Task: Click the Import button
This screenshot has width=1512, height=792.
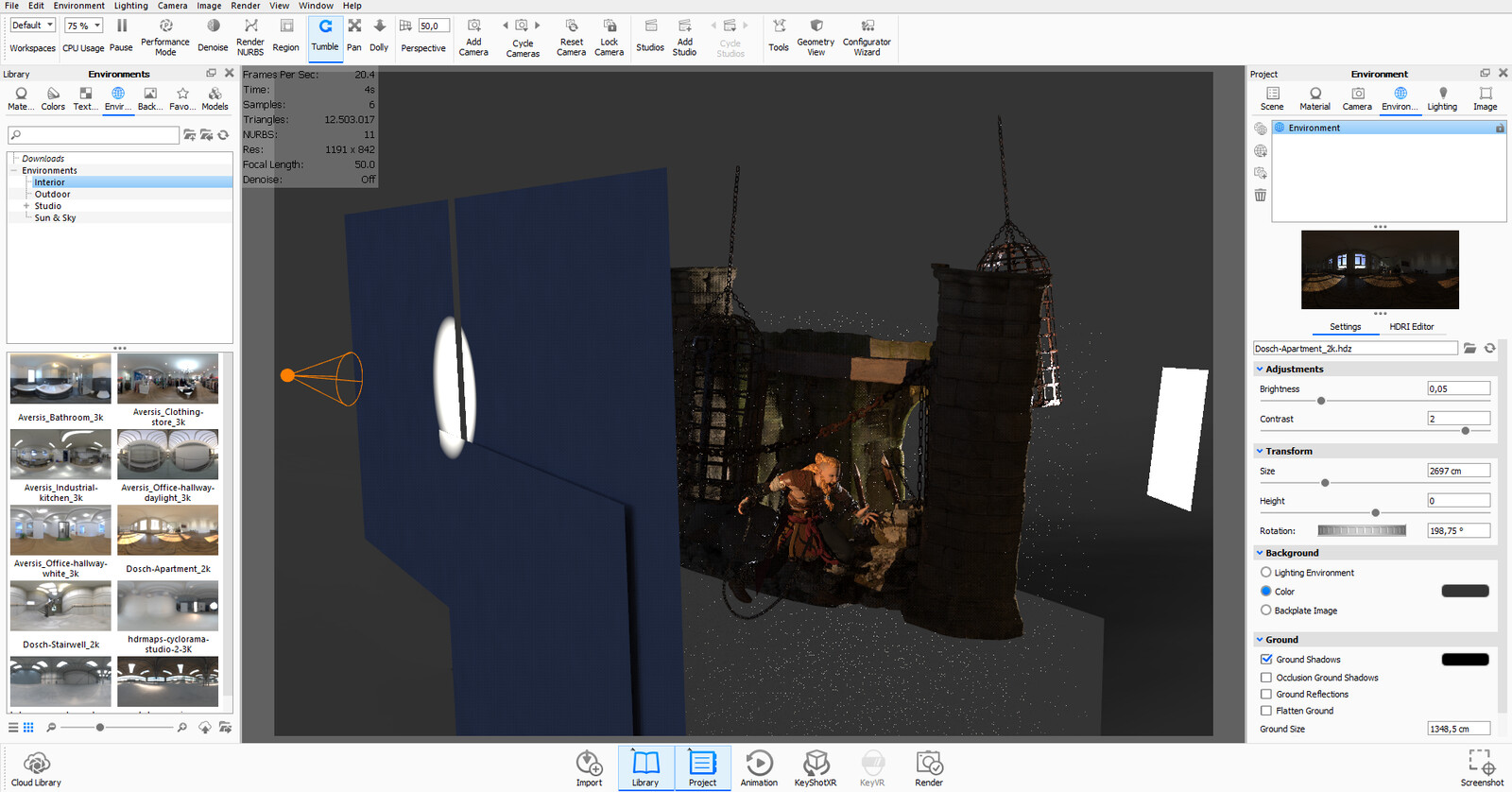Action: (589, 768)
